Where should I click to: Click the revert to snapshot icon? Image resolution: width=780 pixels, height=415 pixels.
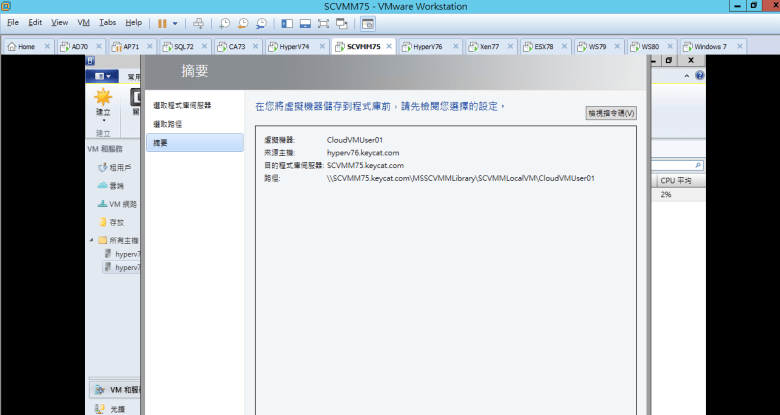click(x=243, y=22)
